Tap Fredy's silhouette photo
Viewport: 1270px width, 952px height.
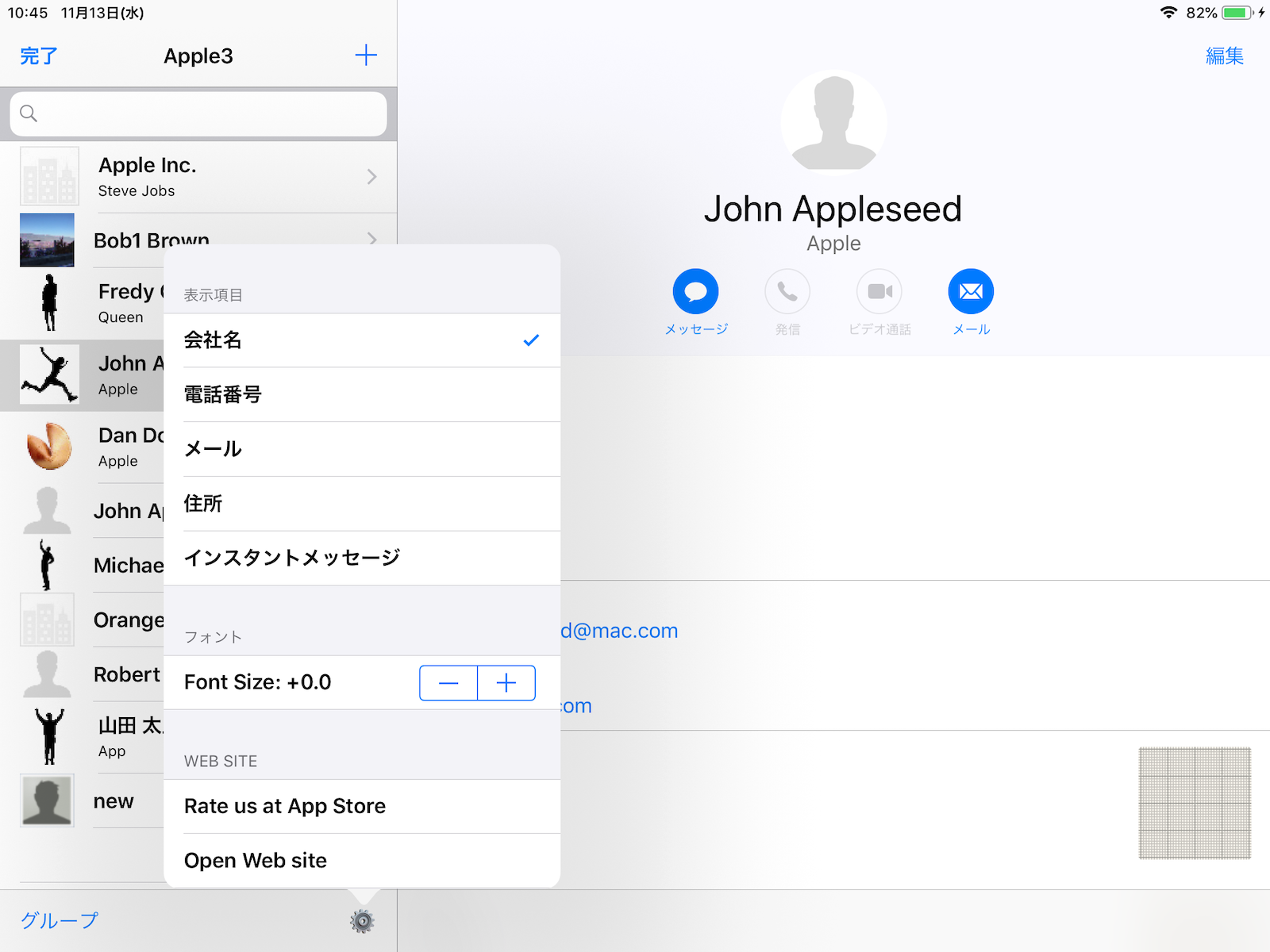pos(49,303)
